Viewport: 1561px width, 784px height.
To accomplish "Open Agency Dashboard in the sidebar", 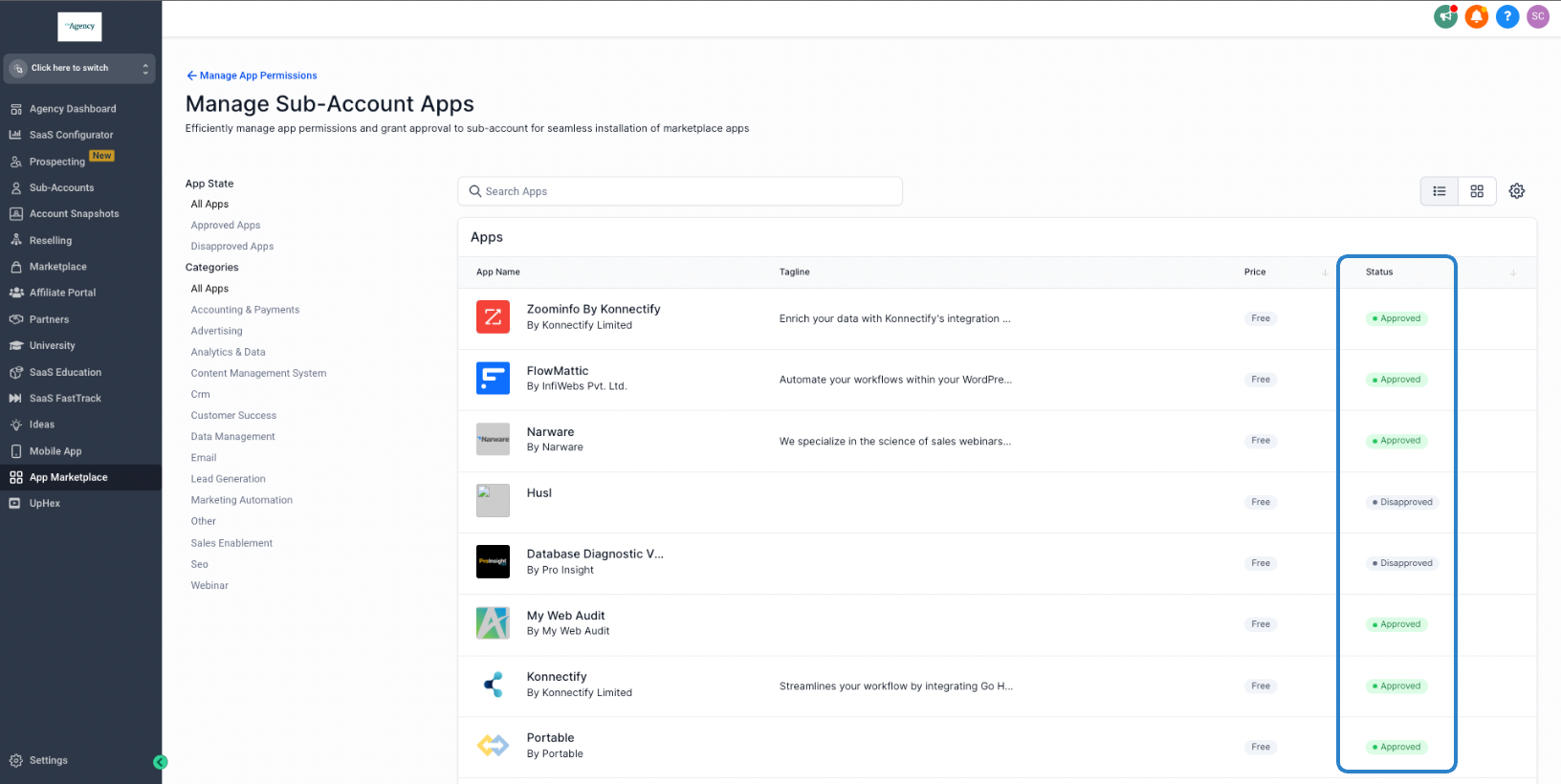I will click(x=73, y=109).
